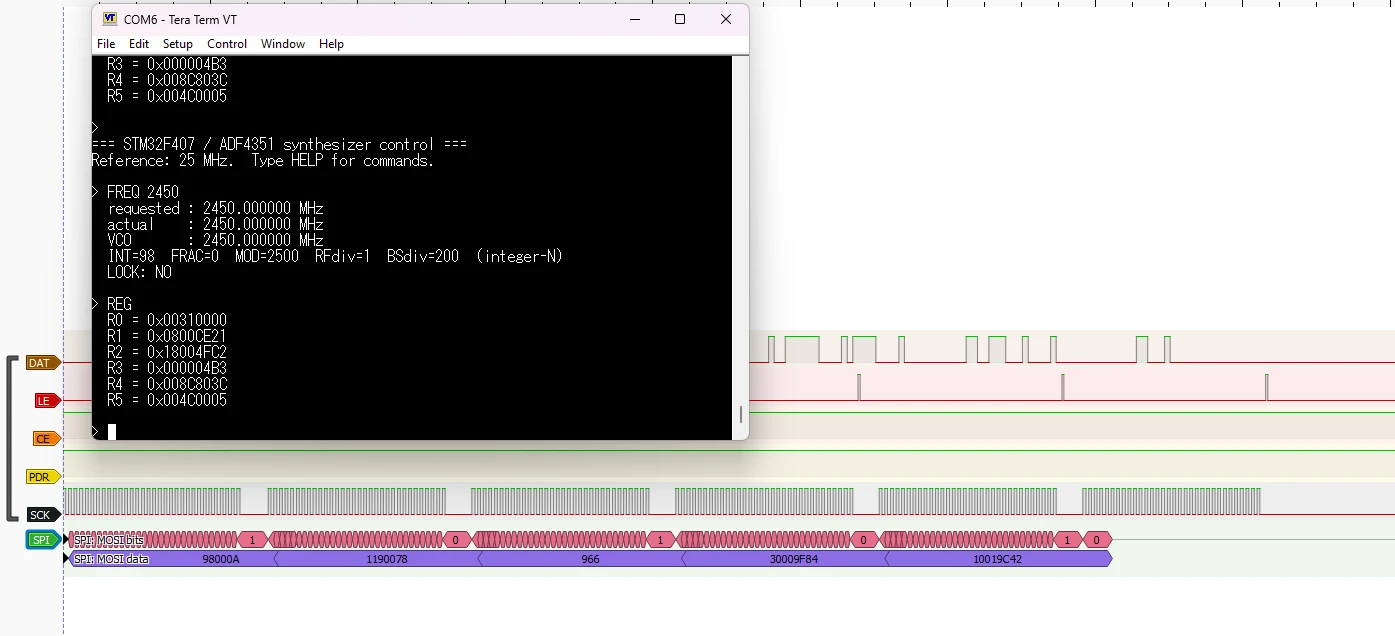The height and width of the screenshot is (636, 1395).
Task: Click the SPI MOSI data value 98000A
Action: point(221,559)
